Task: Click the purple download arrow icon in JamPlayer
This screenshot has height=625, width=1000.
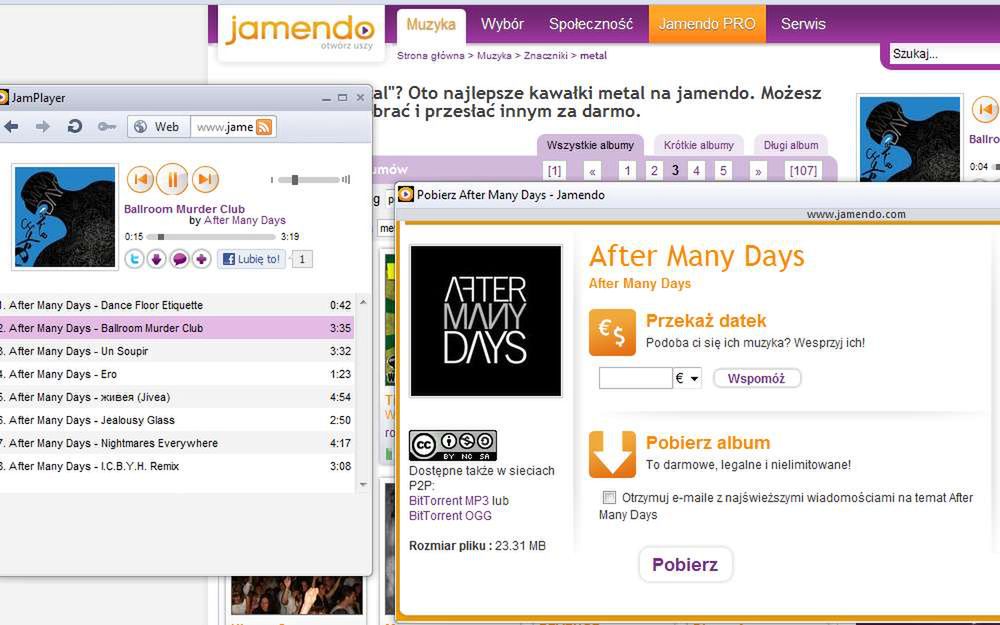Action: click(157, 259)
